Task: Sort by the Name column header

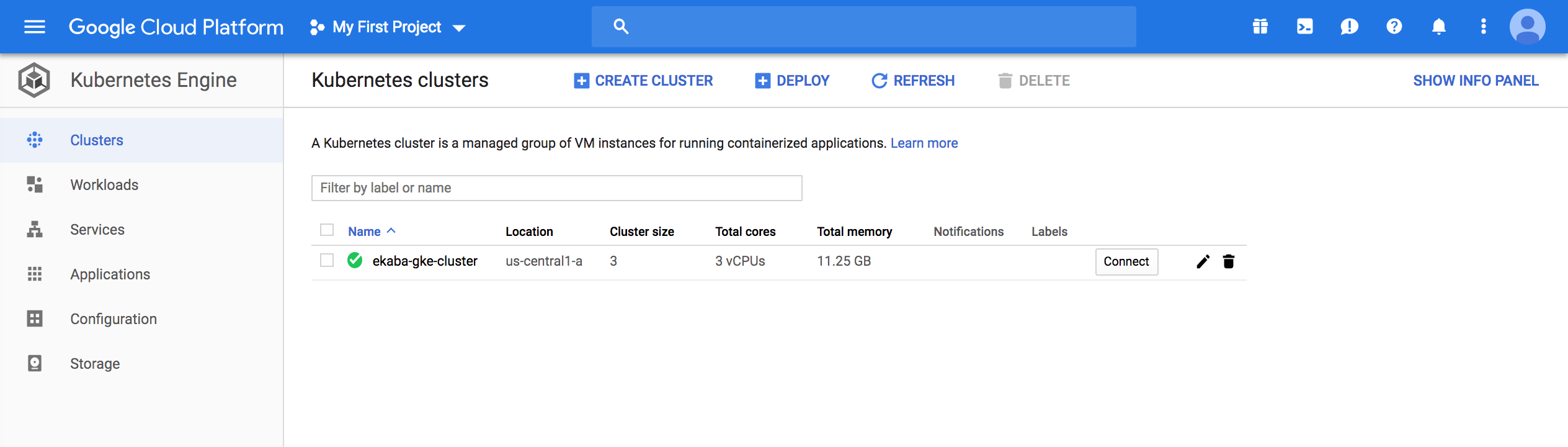Action: pos(371,232)
